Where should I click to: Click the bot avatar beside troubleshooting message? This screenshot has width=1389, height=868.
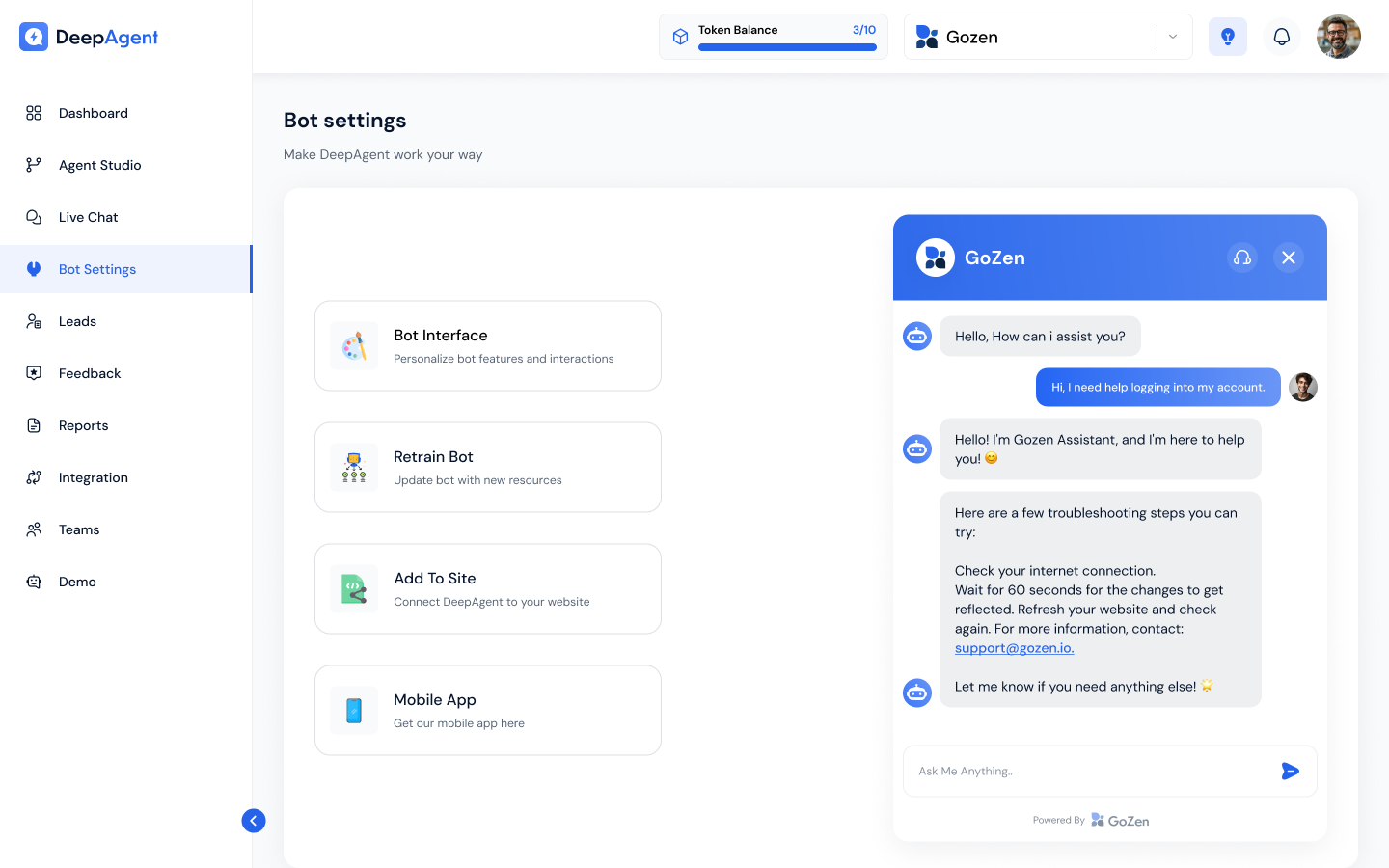point(917,692)
